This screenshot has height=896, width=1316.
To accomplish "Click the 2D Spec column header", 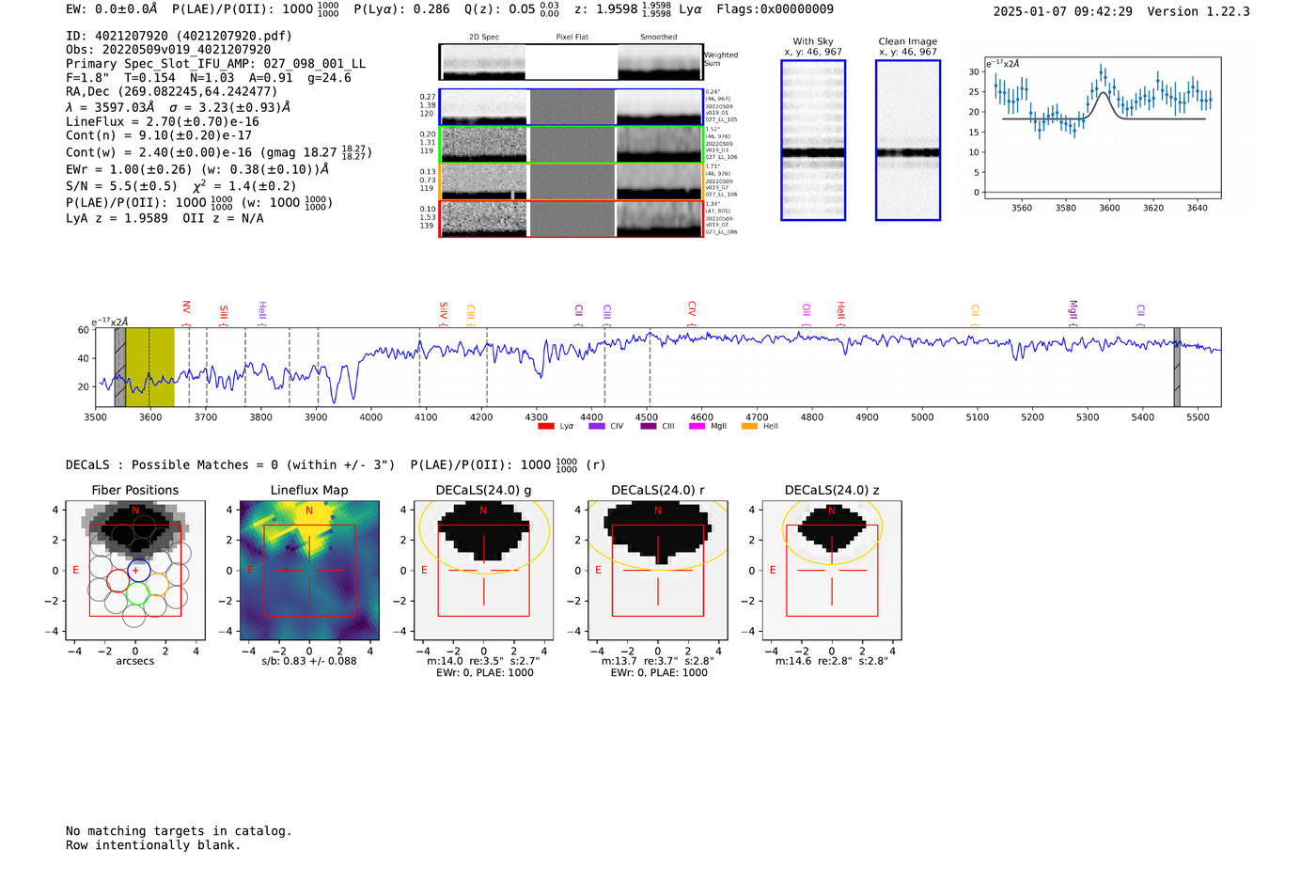I will 484,37.
